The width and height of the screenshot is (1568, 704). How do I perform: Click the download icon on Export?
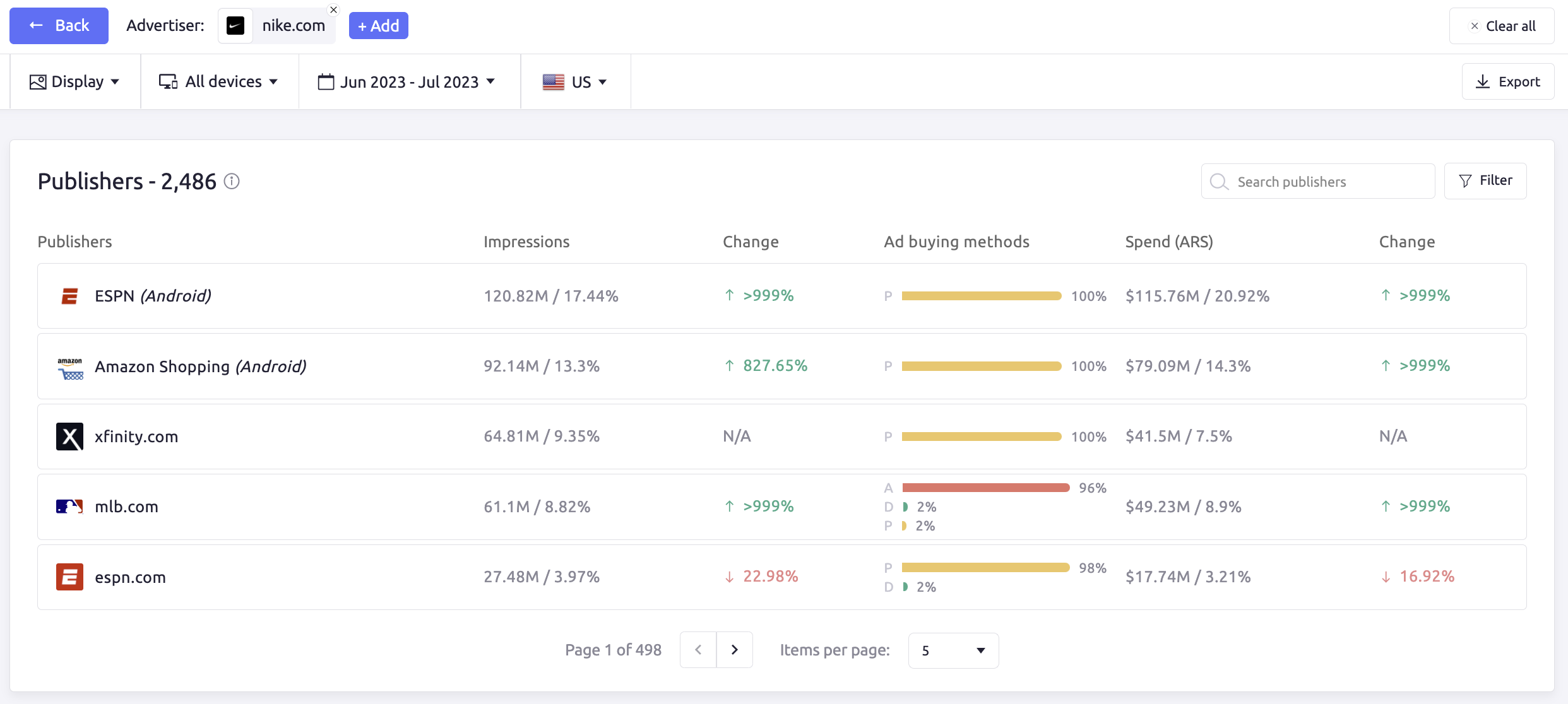[1483, 81]
